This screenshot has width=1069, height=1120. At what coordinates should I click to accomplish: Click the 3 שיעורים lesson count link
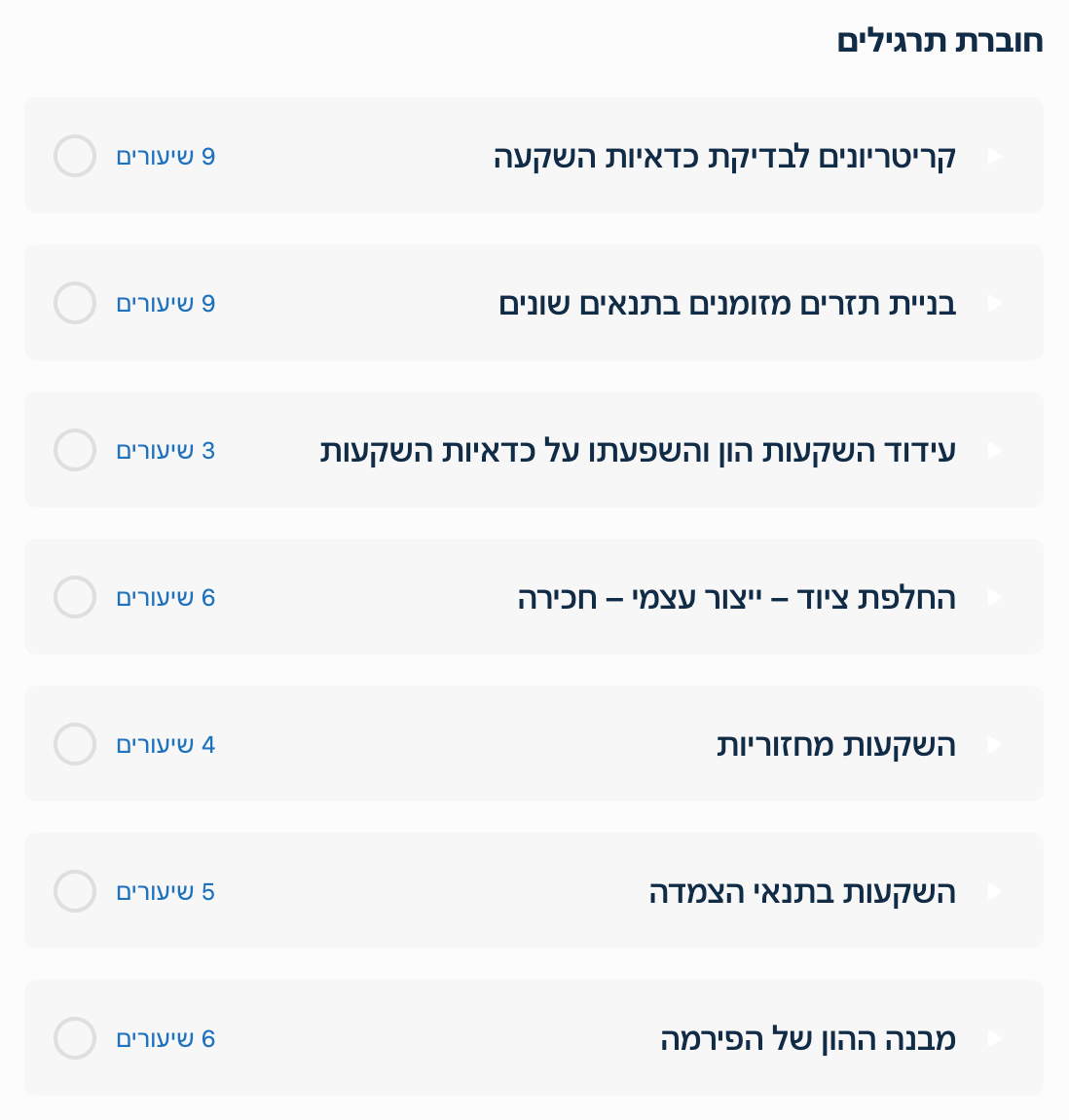click(166, 451)
